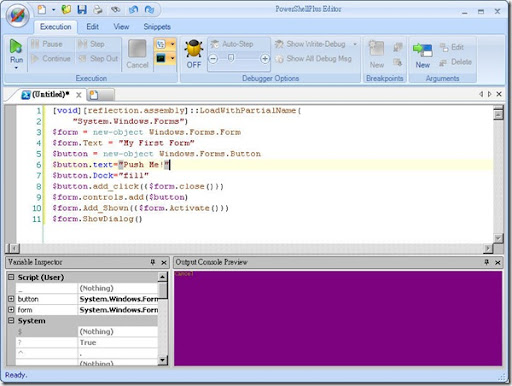Viewport: 512px width, 386px height.
Task: Toggle Show Write-Debug option
Action: [311, 44]
